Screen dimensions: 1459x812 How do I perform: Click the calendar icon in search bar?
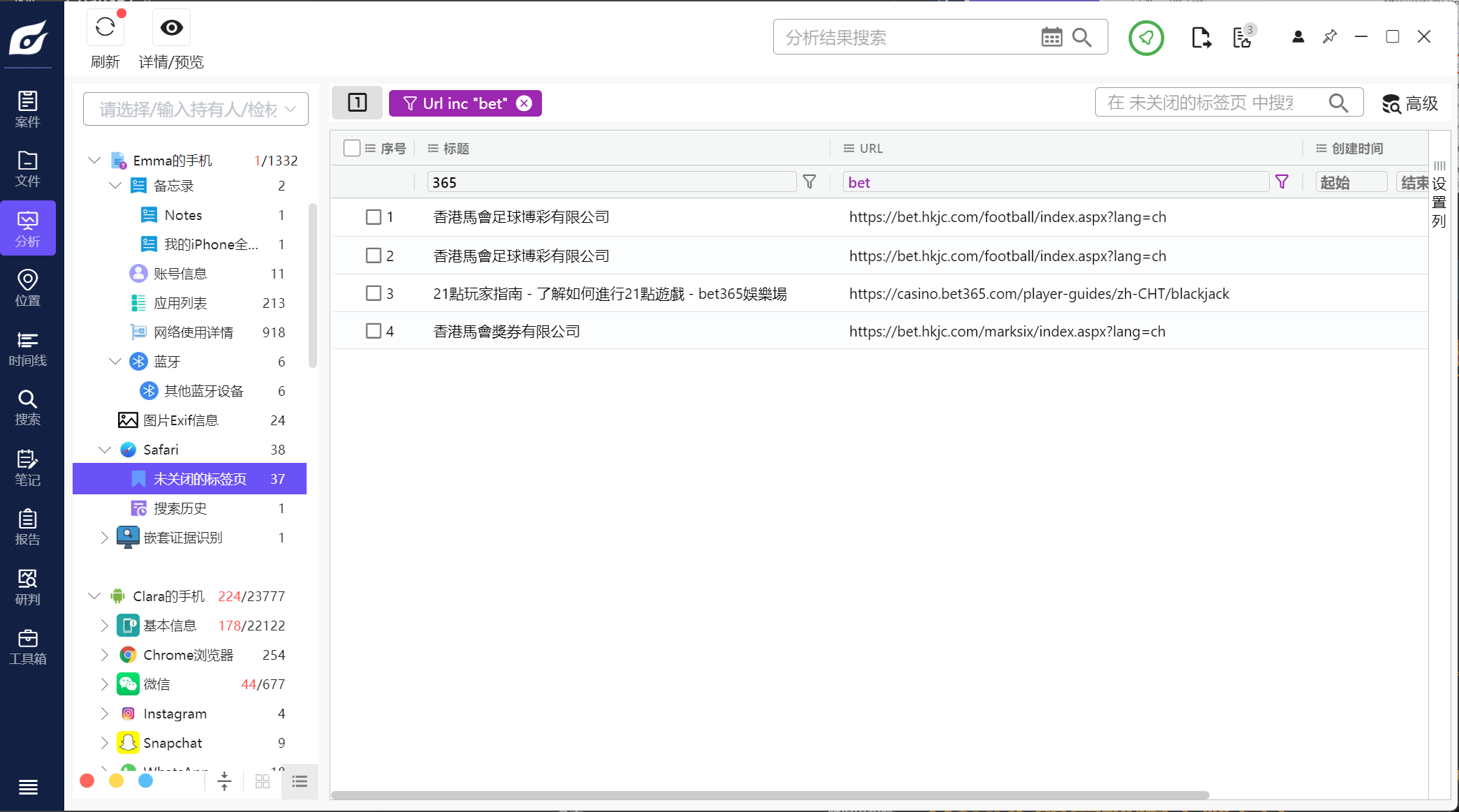point(1051,38)
